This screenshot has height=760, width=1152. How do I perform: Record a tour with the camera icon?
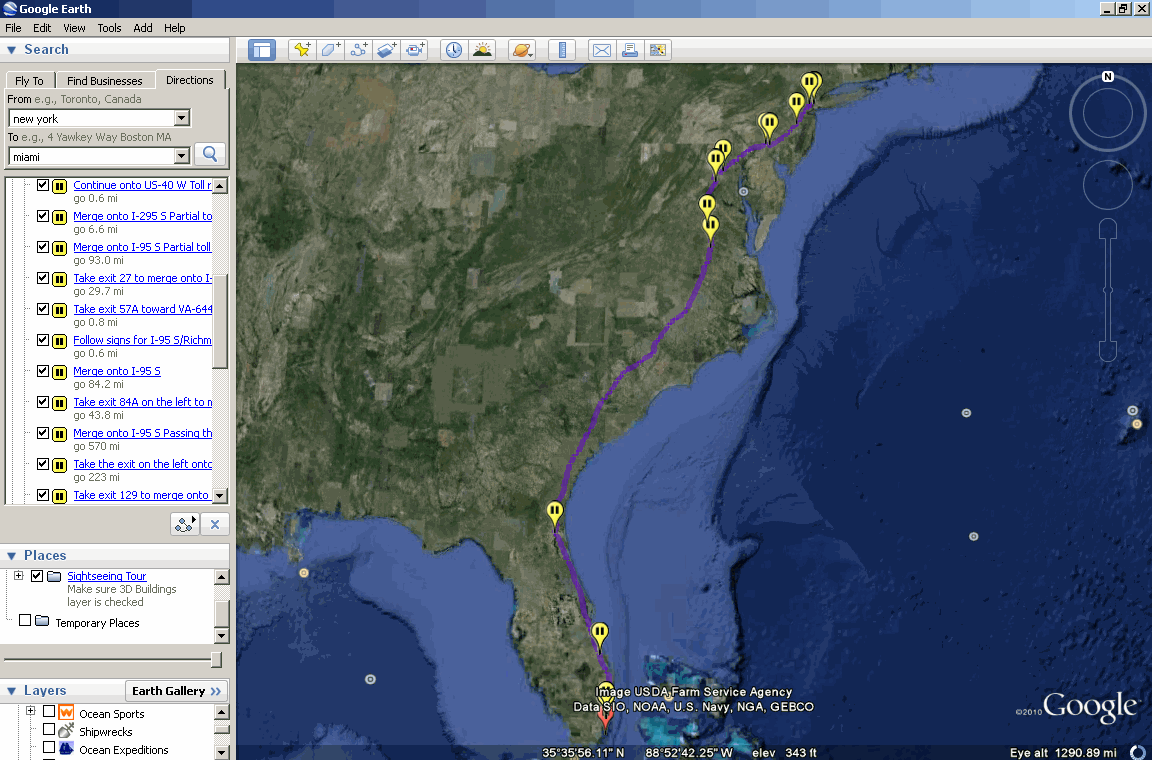coord(414,50)
